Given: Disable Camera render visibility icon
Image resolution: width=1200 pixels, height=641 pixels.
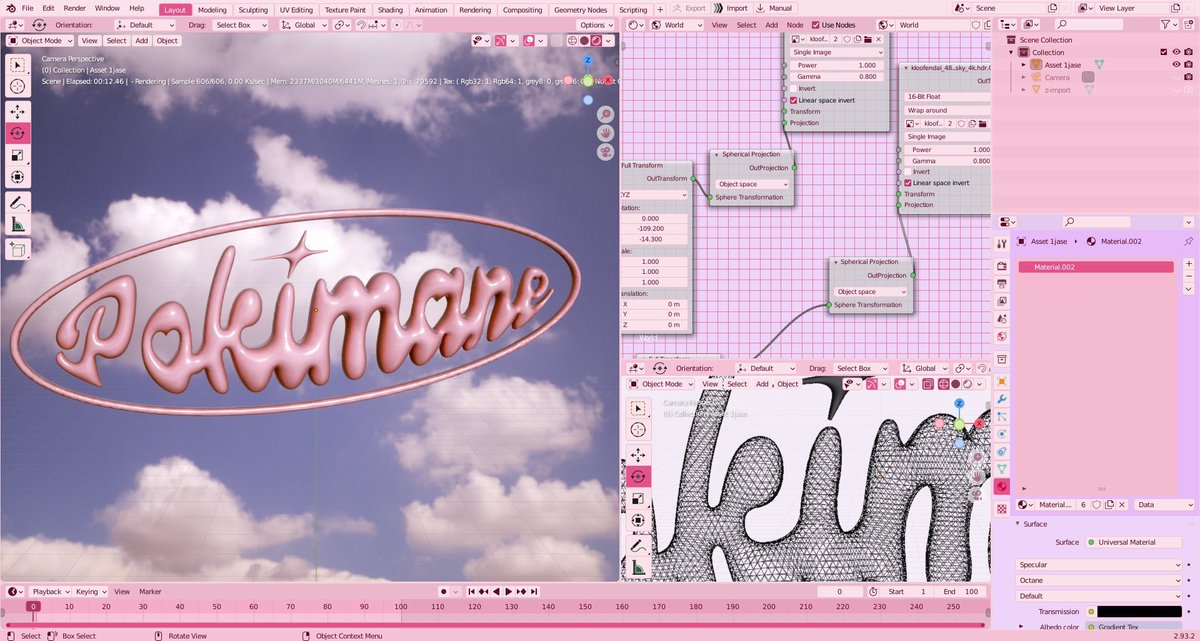Looking at the screenshot, I should (1189, 77).
